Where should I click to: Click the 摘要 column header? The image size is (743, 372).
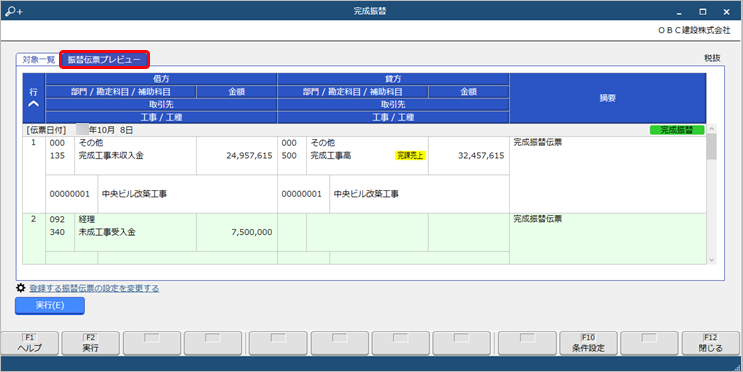(607, 98)
